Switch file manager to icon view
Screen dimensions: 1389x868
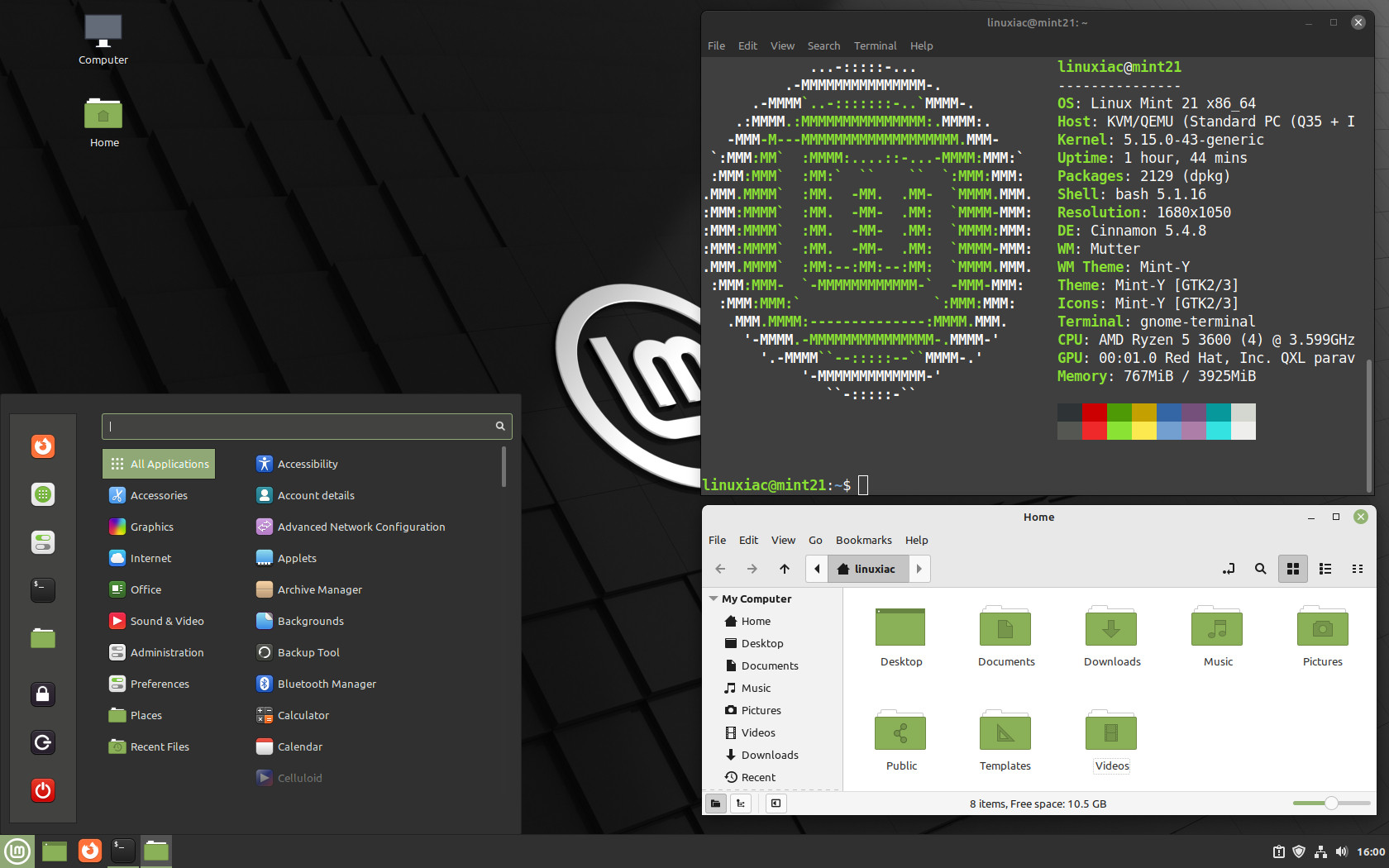click(1293, 569)
